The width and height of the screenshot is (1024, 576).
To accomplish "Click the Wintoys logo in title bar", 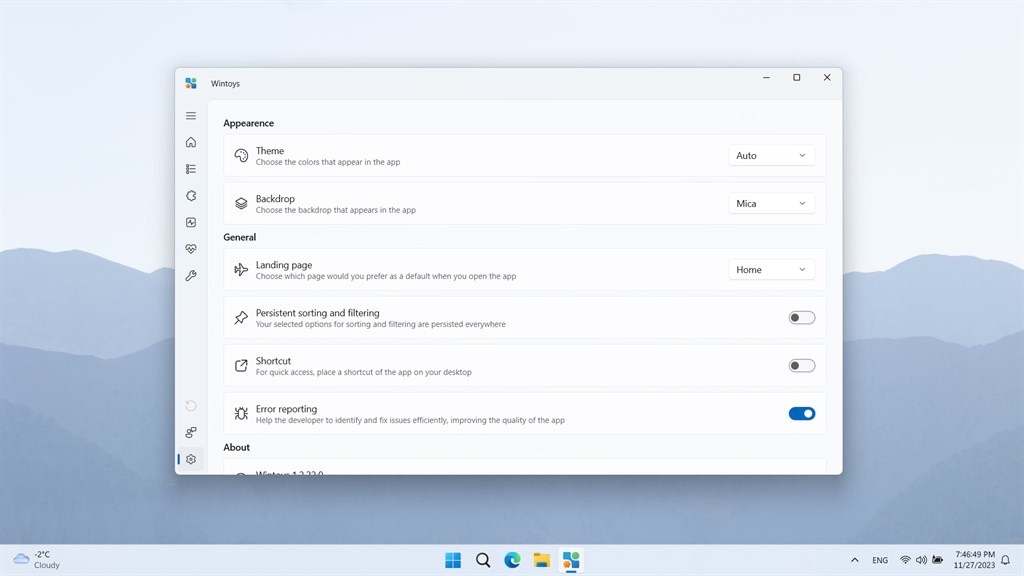I will (x=191, y=83).
